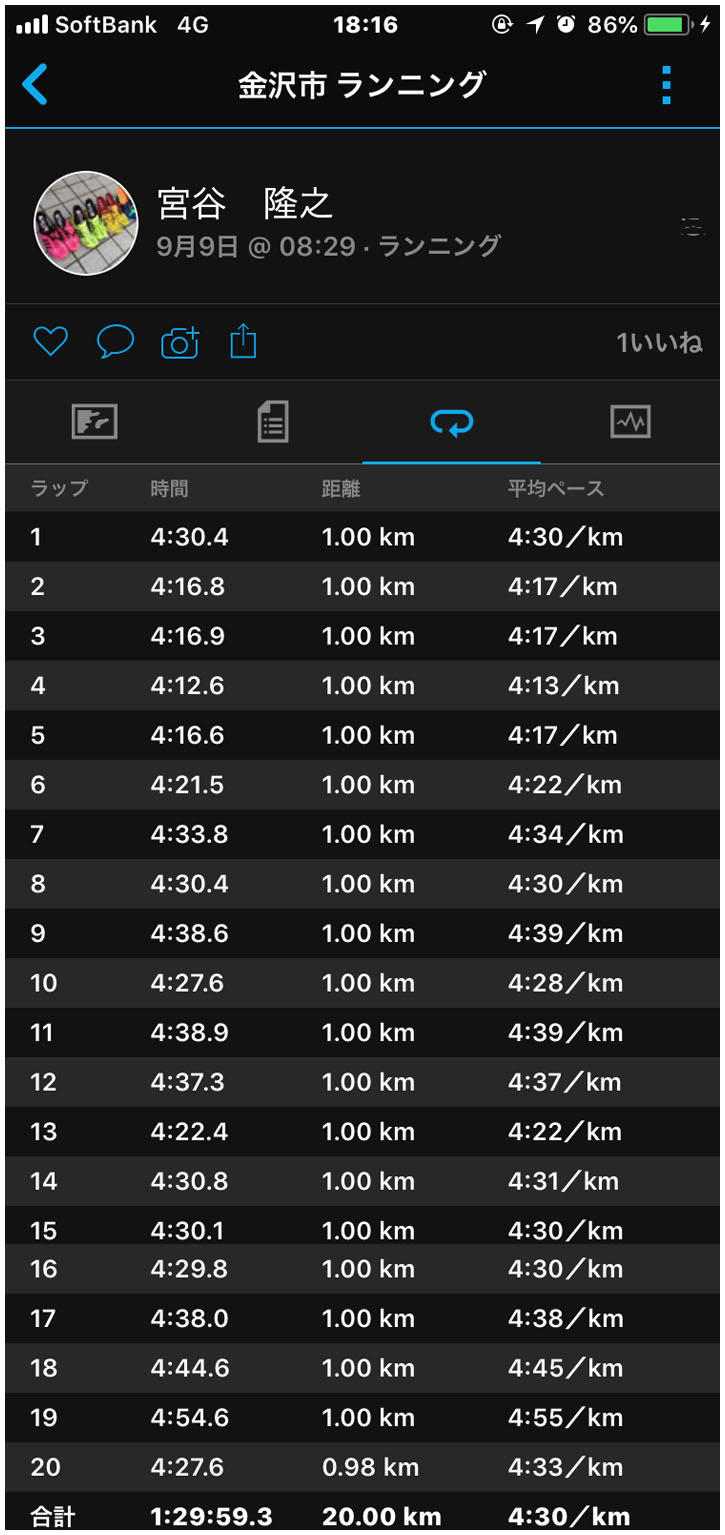Tap the shoes profile picture
Image resolution: width=725 pixels, height=1535 pixels.
[86, 224]
